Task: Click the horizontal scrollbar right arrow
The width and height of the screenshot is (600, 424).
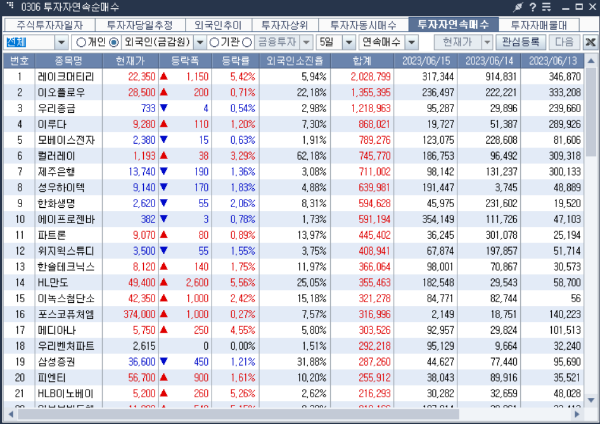Action: tap(577, 414)
